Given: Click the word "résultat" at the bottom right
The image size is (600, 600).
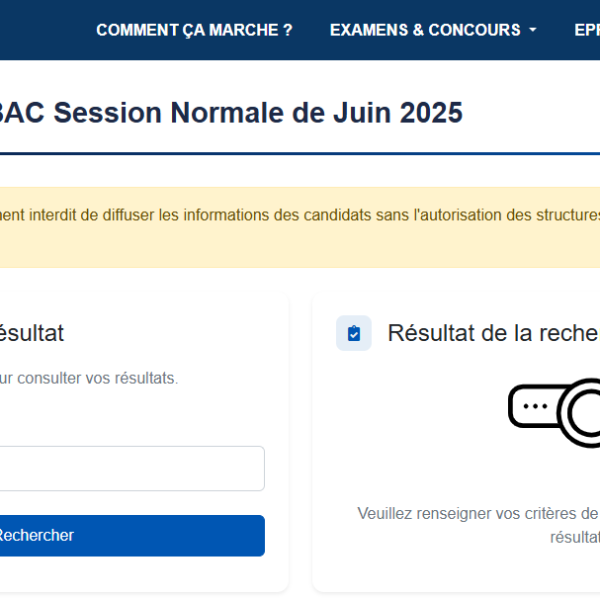Looking at the screenshot, I should pos(575,538).
